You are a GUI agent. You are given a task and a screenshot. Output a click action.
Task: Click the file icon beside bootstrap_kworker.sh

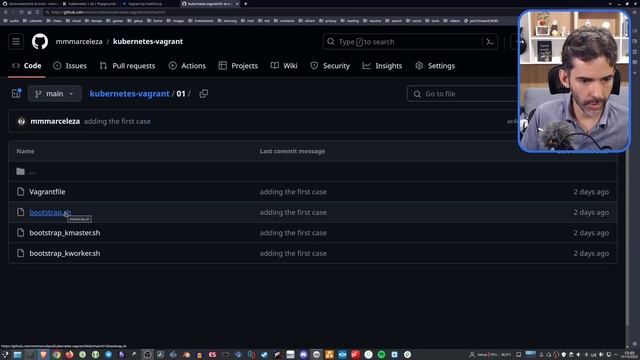(20, 253)
